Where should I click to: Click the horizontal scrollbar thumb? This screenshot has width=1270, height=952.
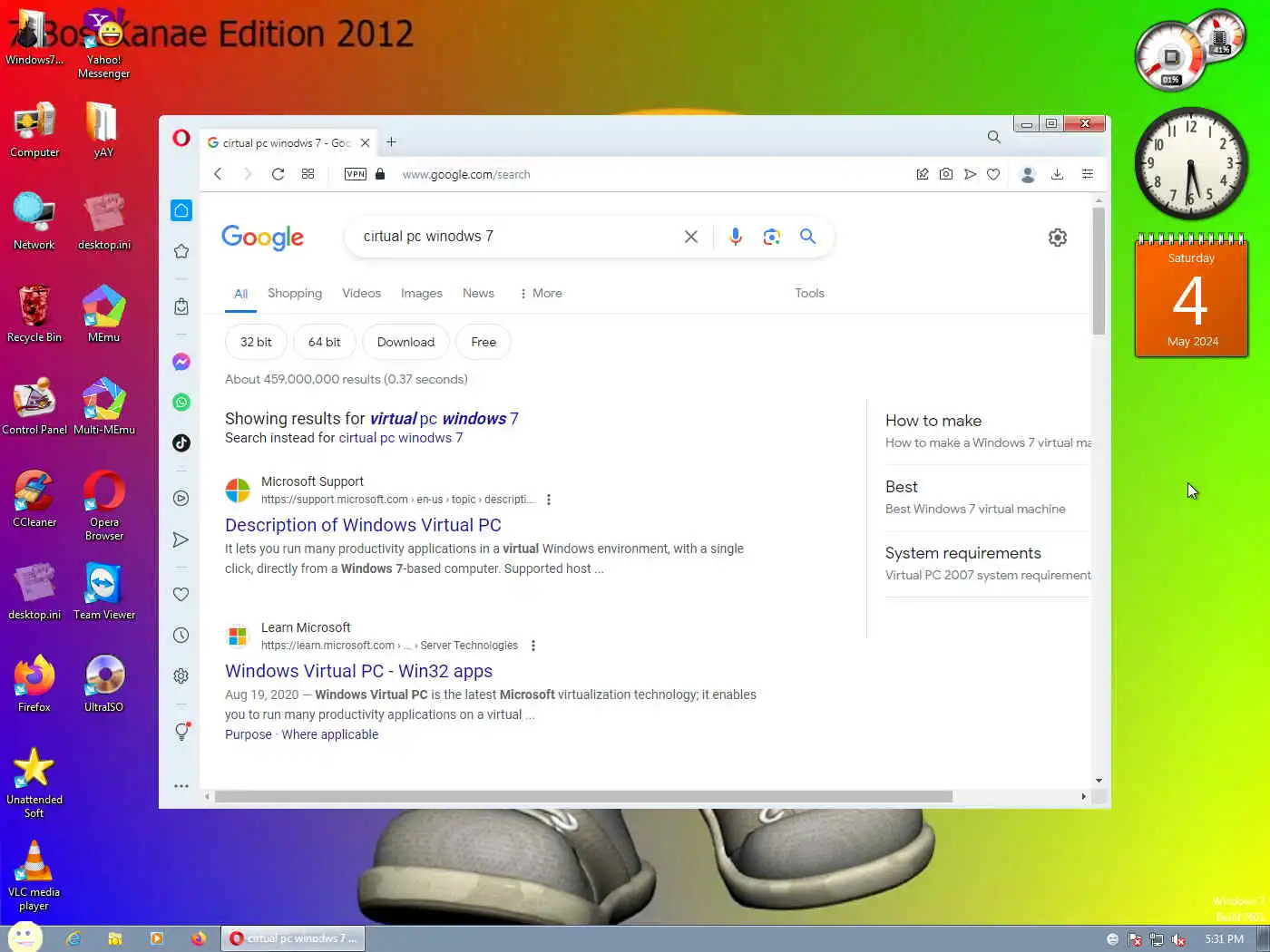tap(583, 796)
